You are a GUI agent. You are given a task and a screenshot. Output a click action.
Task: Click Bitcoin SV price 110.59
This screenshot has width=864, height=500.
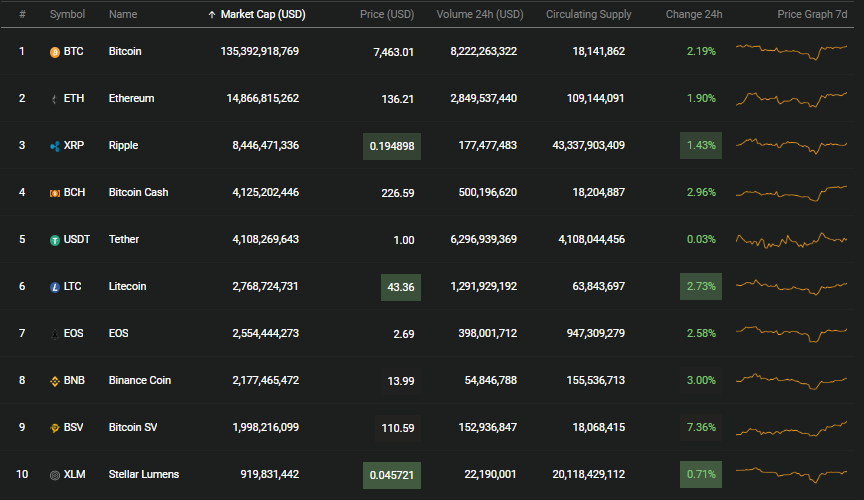(398, 428)
